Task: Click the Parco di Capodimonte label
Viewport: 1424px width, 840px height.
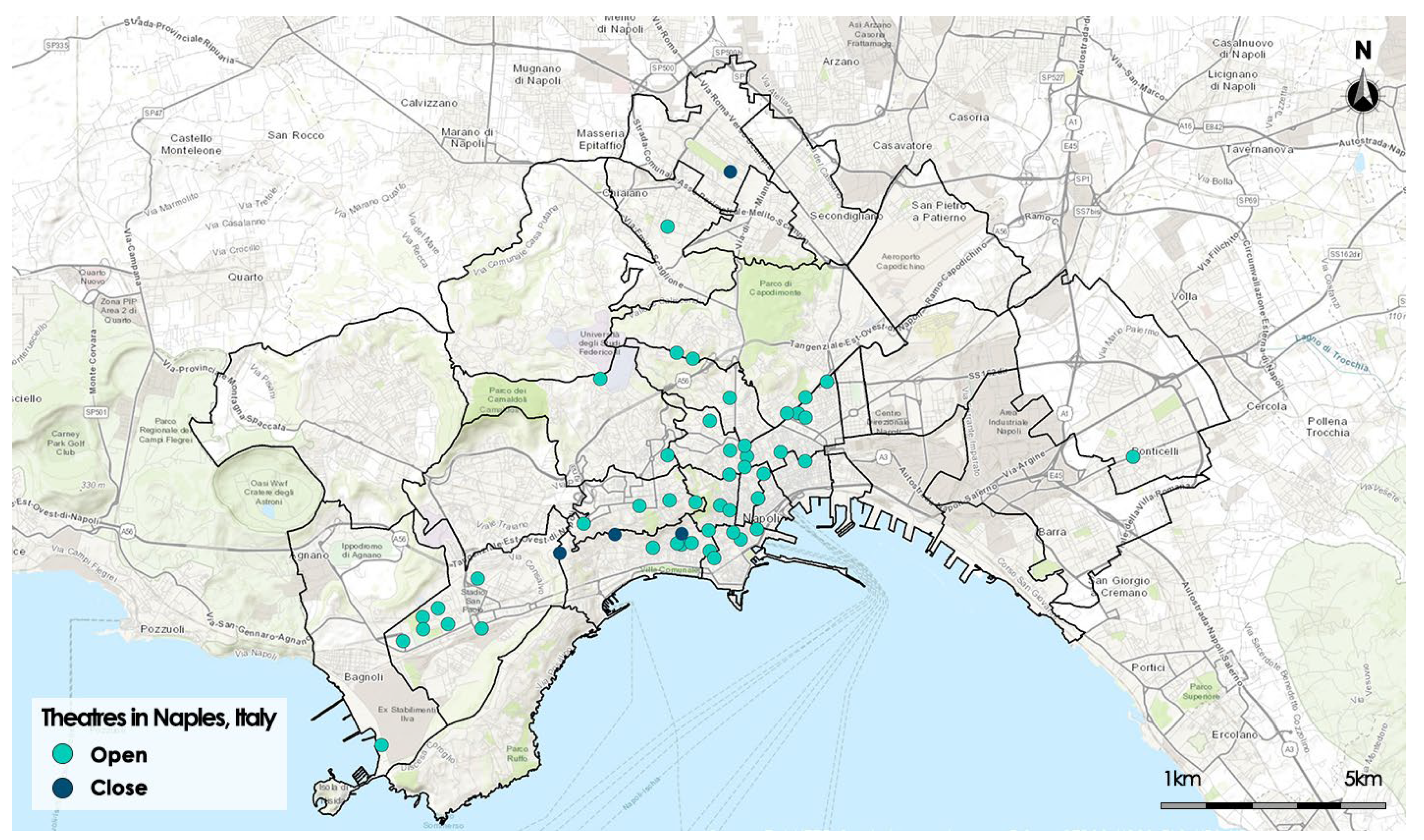Action: [x=775, y=288]
